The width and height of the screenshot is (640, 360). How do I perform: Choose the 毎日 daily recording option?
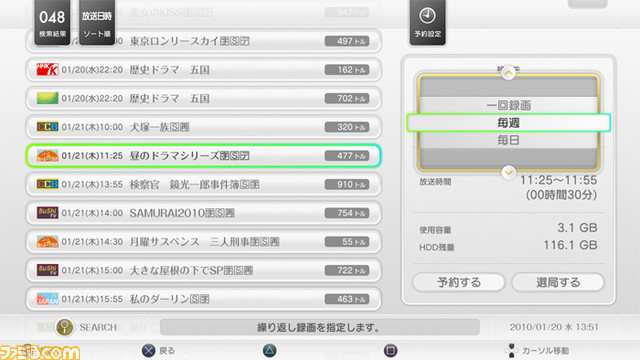coord(508,140)
